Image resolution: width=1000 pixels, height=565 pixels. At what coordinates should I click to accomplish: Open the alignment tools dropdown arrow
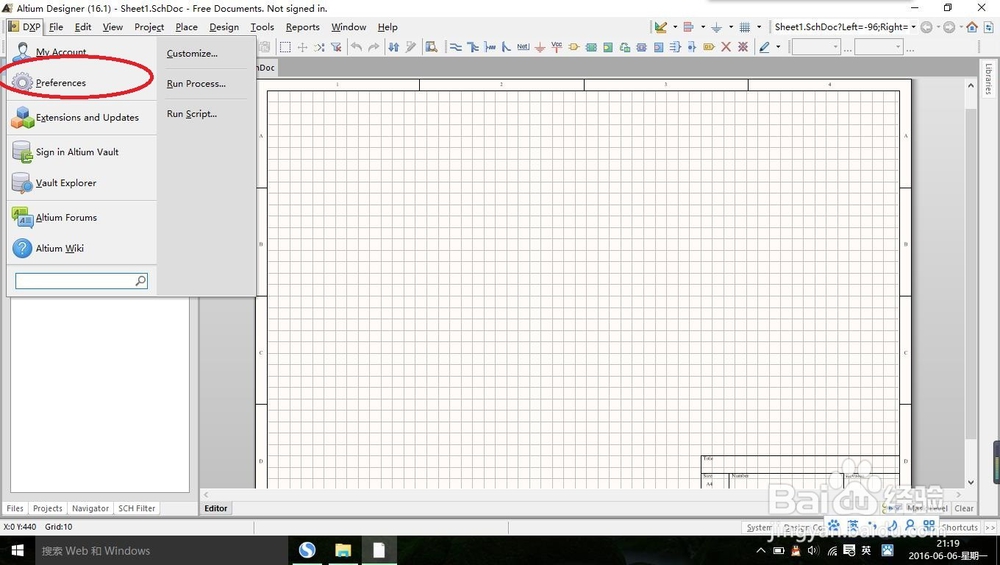point(703,27)
